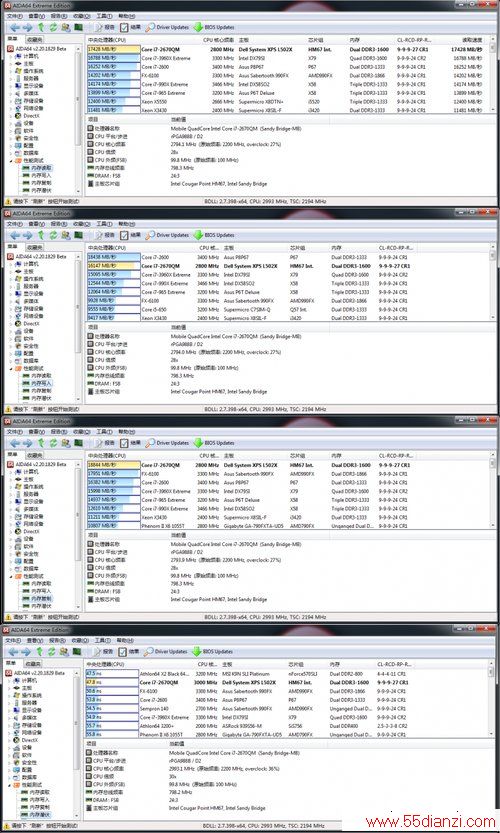Click the 内存 column header in third window
The width and height of the screenshot is (500, 833).
(336, 455)
